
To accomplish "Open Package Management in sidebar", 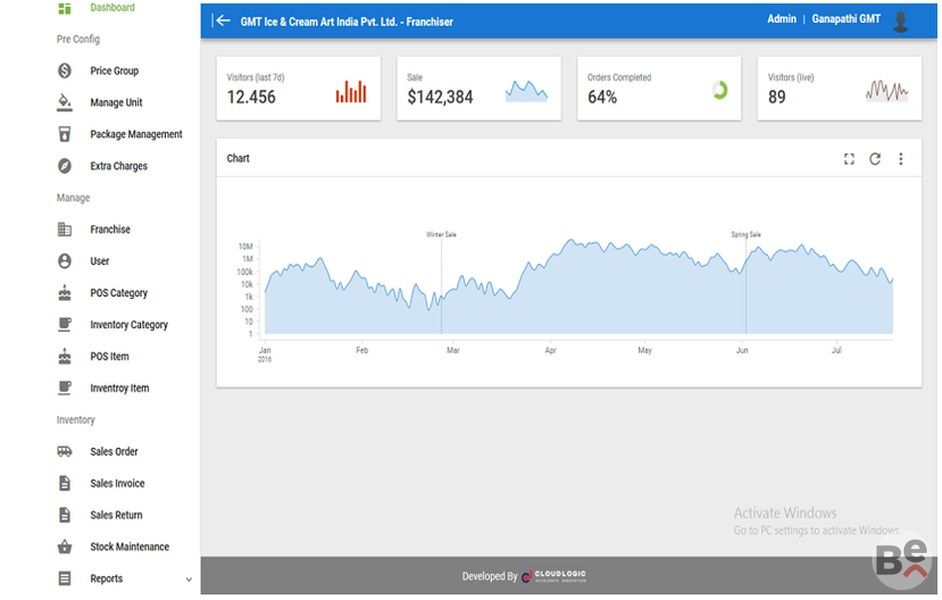I will coord(136,134).
